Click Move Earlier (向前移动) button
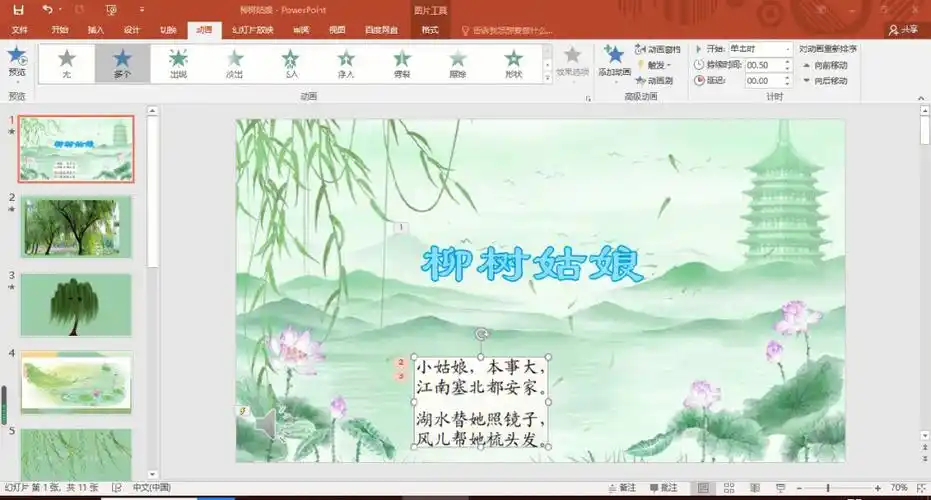The image size is (931, 500). [x=825, y=65]
